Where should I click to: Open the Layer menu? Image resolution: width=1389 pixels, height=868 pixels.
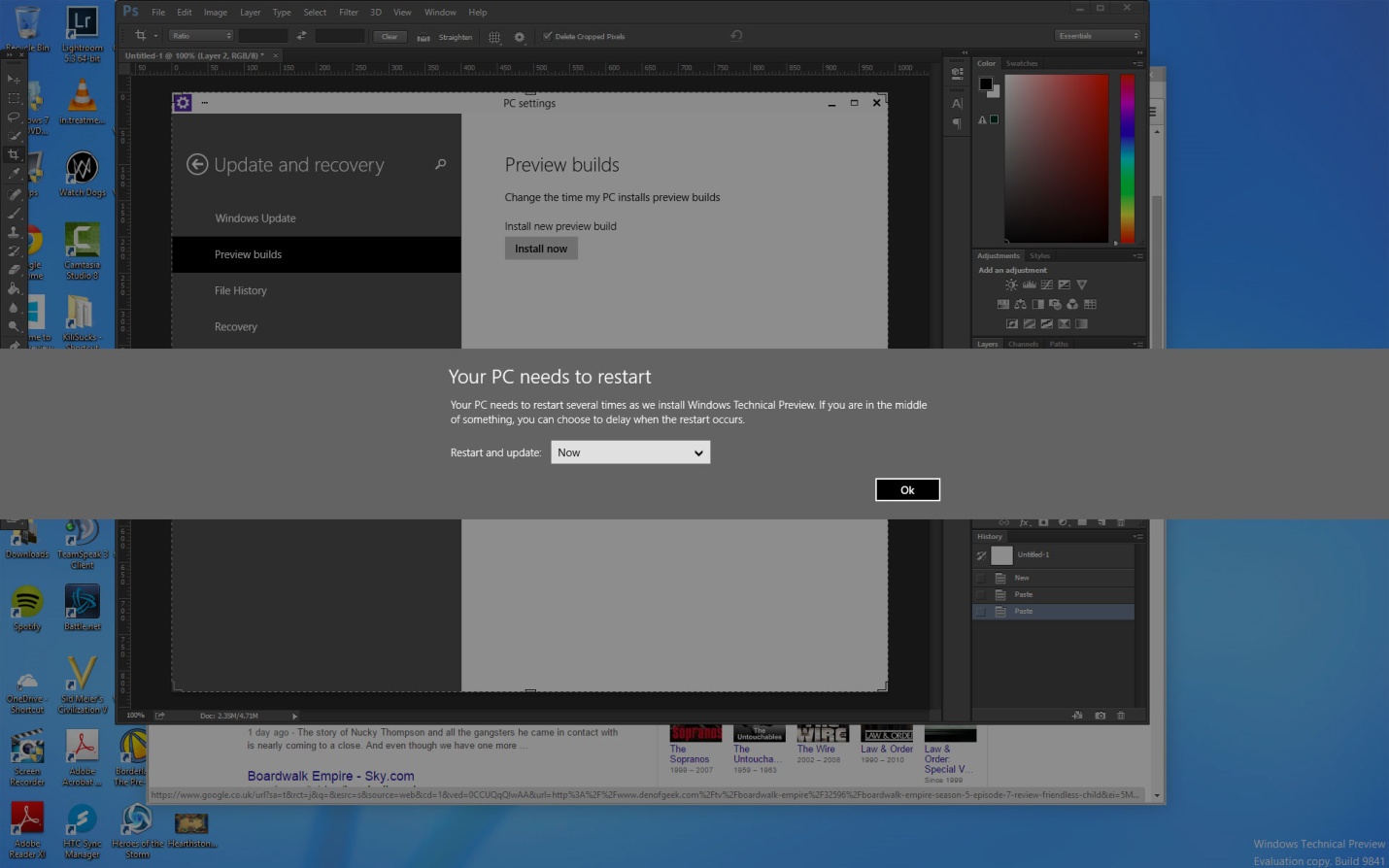click(251, 13)
